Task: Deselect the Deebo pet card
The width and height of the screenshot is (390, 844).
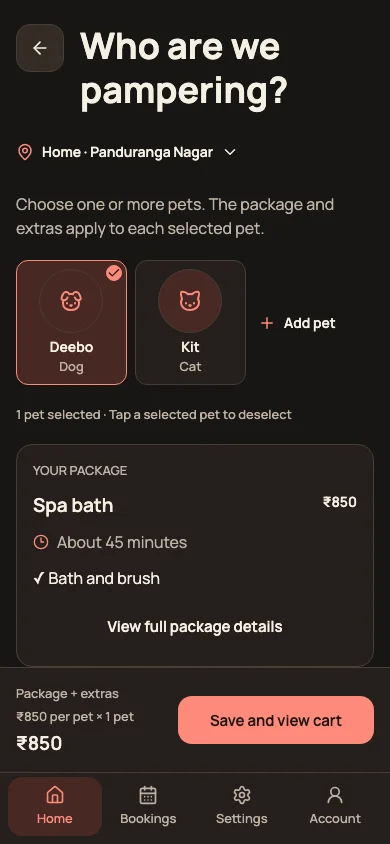Action: [72, 322]
